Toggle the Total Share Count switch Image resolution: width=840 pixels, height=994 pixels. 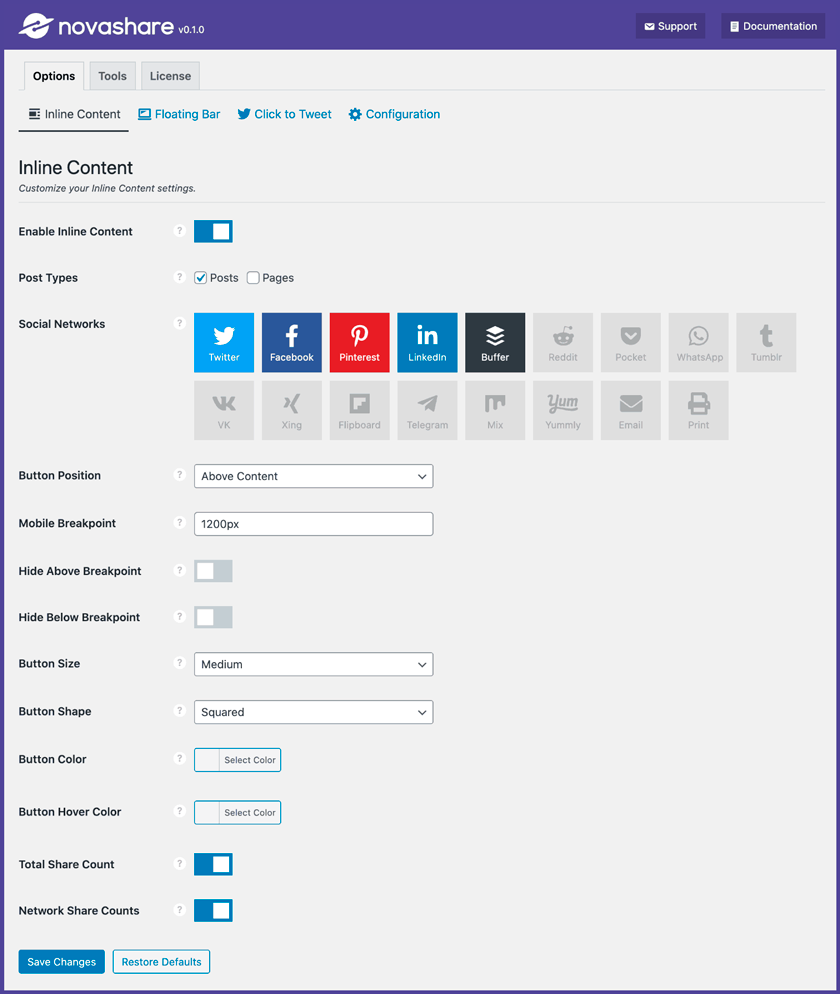[213, 864]
